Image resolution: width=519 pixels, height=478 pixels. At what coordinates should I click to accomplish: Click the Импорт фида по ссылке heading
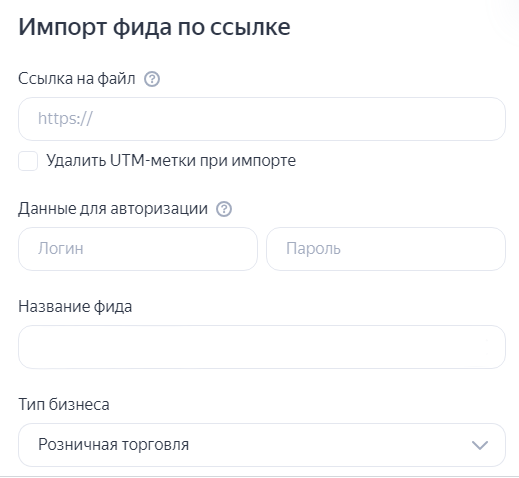pyautogui.click(x=154, y=27)
